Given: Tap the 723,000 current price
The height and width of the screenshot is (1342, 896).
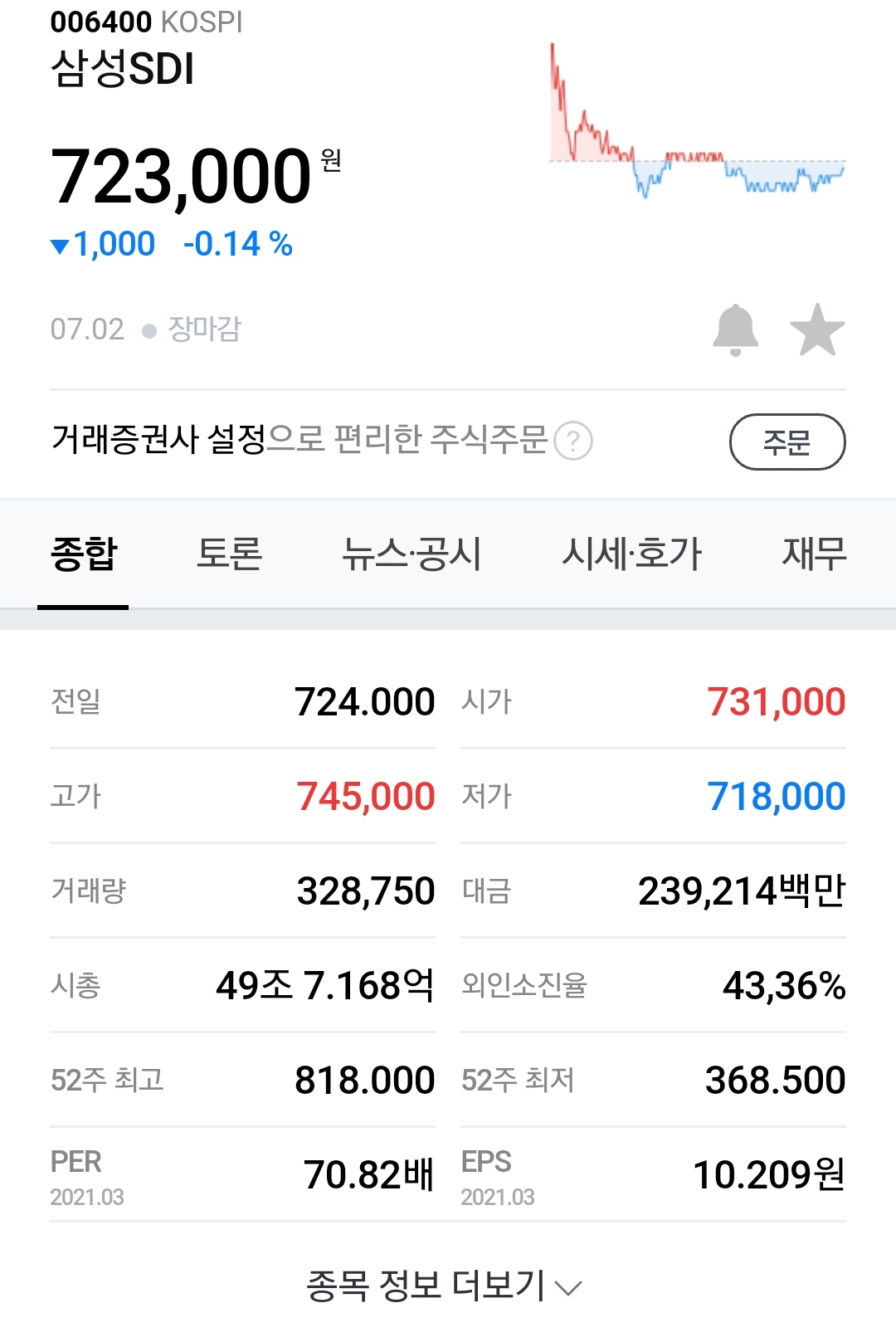Looking at the screenshot, I should tap(181, 176).
